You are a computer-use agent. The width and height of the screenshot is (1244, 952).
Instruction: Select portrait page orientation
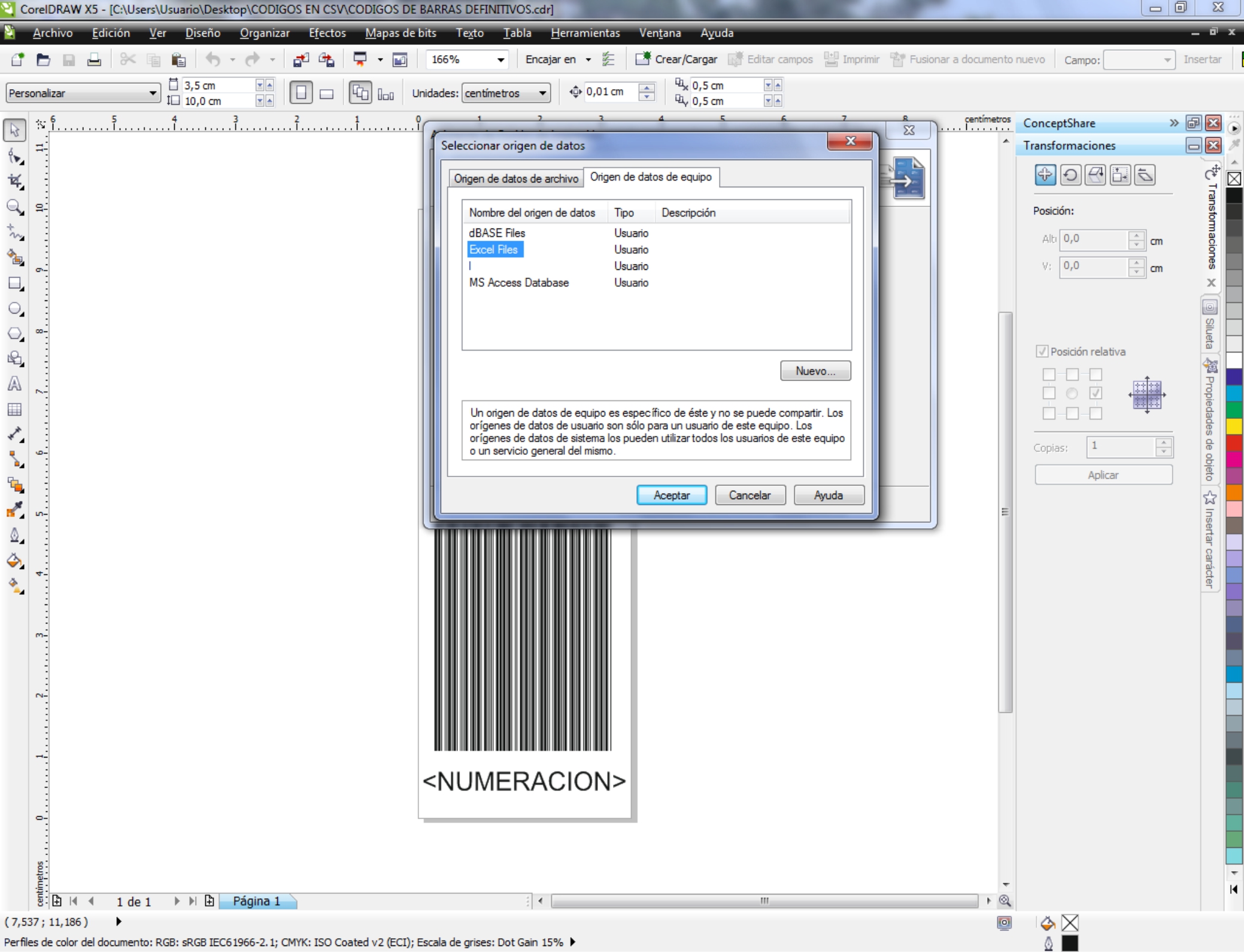coord(301,93)
